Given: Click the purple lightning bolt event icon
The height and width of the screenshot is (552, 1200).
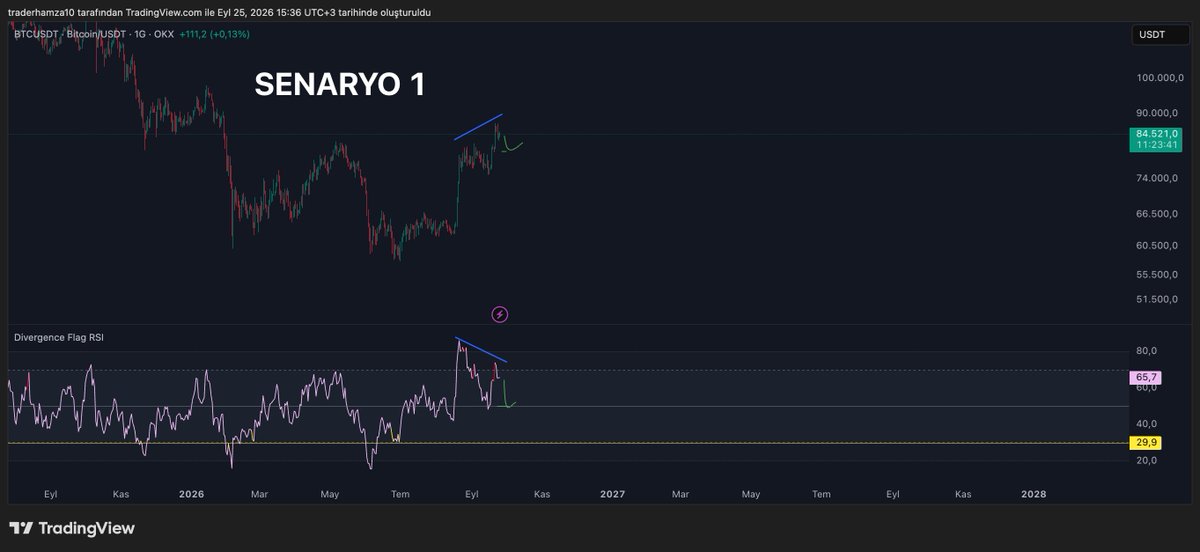Looking at the screenshot, I should (x=500, y=314).
